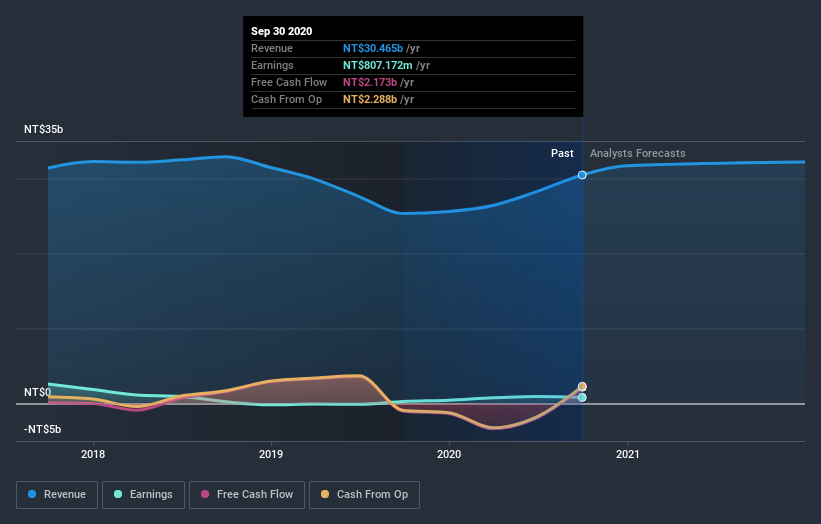Toggle the Cash From Op legend button

tap(364, 494)
